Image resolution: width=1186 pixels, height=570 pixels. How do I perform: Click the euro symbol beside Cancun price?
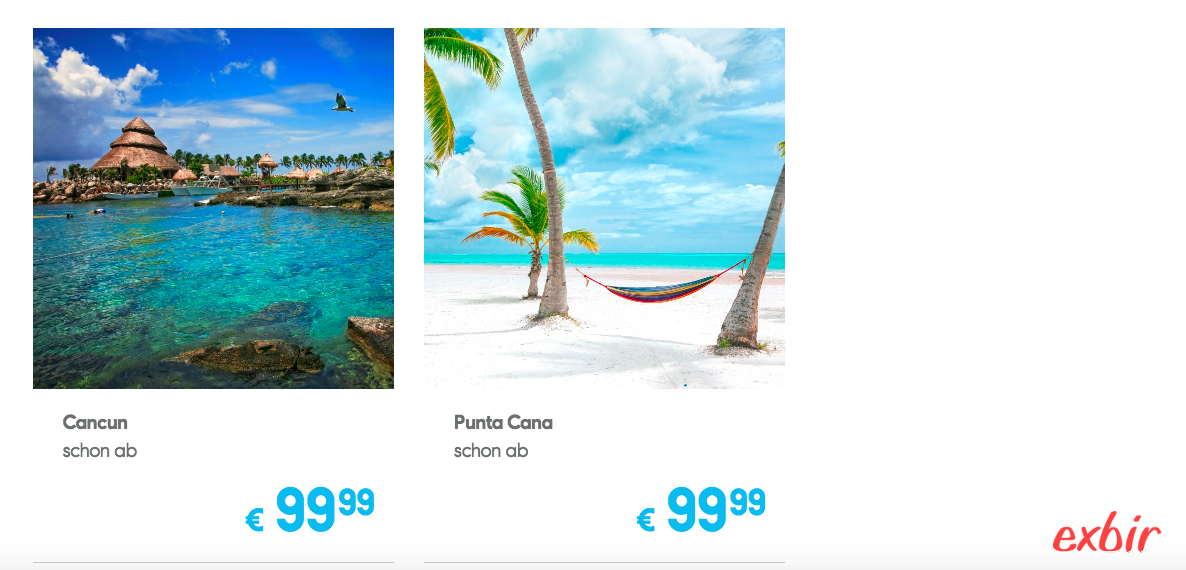(255, 519)
